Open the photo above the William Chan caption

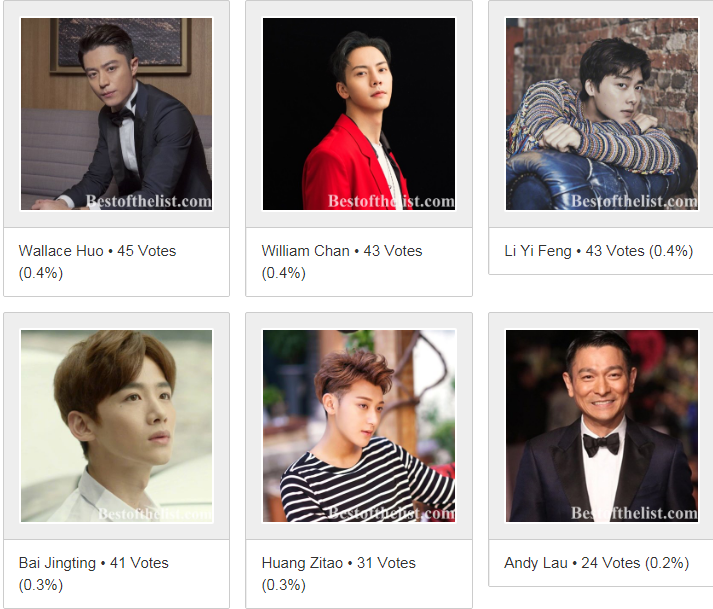359,114
